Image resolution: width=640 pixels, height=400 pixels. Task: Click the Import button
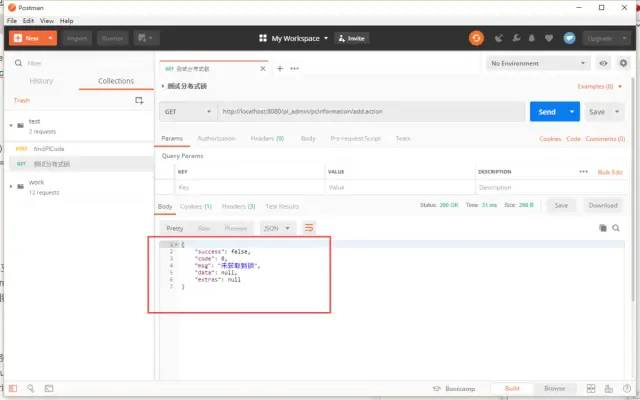(x=77, y=38)
